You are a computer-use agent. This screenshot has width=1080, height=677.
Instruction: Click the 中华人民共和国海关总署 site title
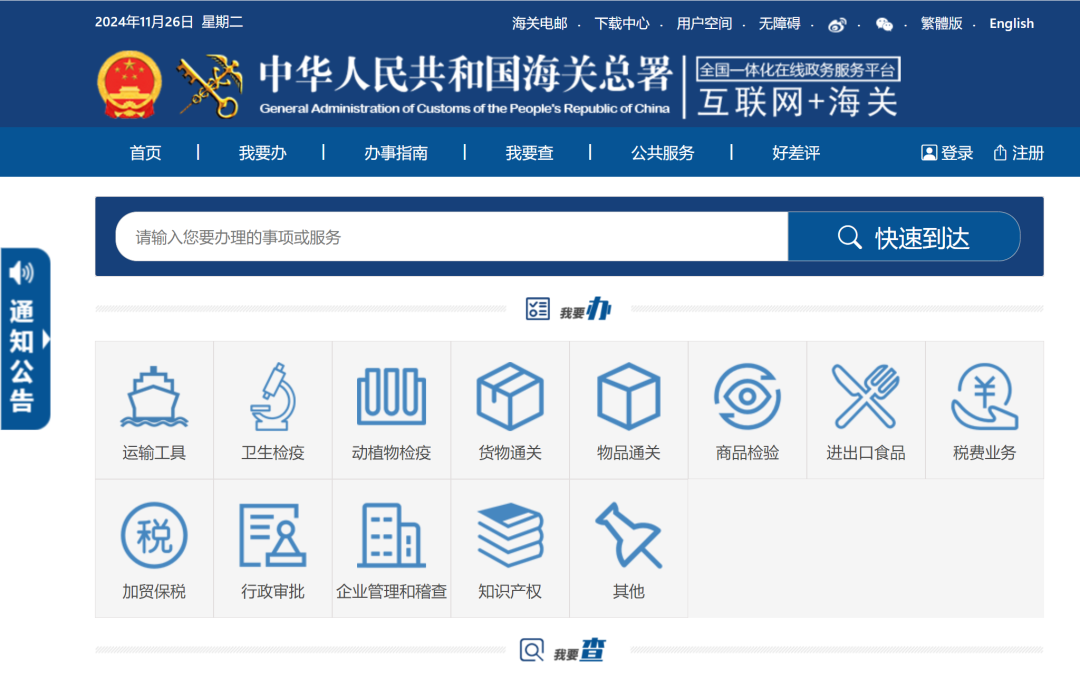[465, 74]
